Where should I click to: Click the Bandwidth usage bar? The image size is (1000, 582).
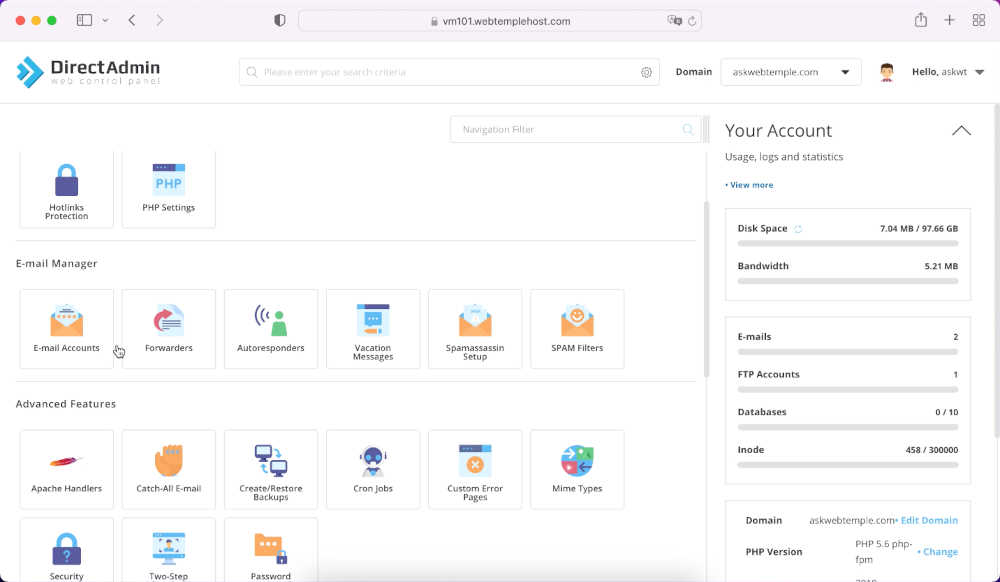click(848, 281)
